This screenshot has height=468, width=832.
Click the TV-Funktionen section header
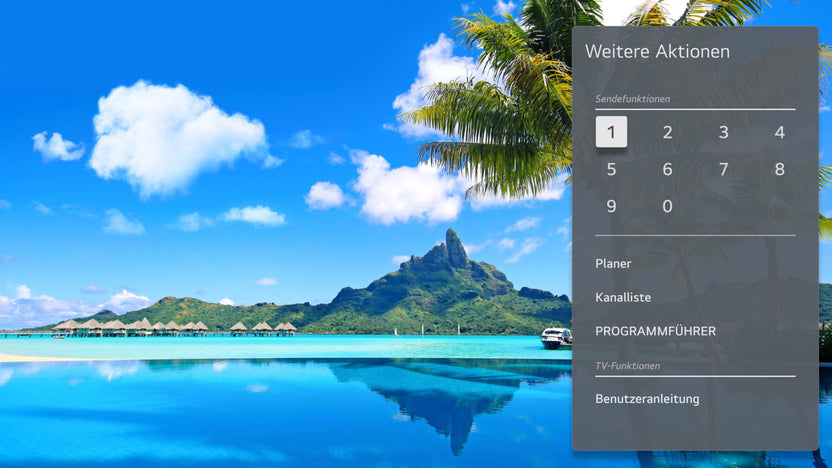(627, 366)
